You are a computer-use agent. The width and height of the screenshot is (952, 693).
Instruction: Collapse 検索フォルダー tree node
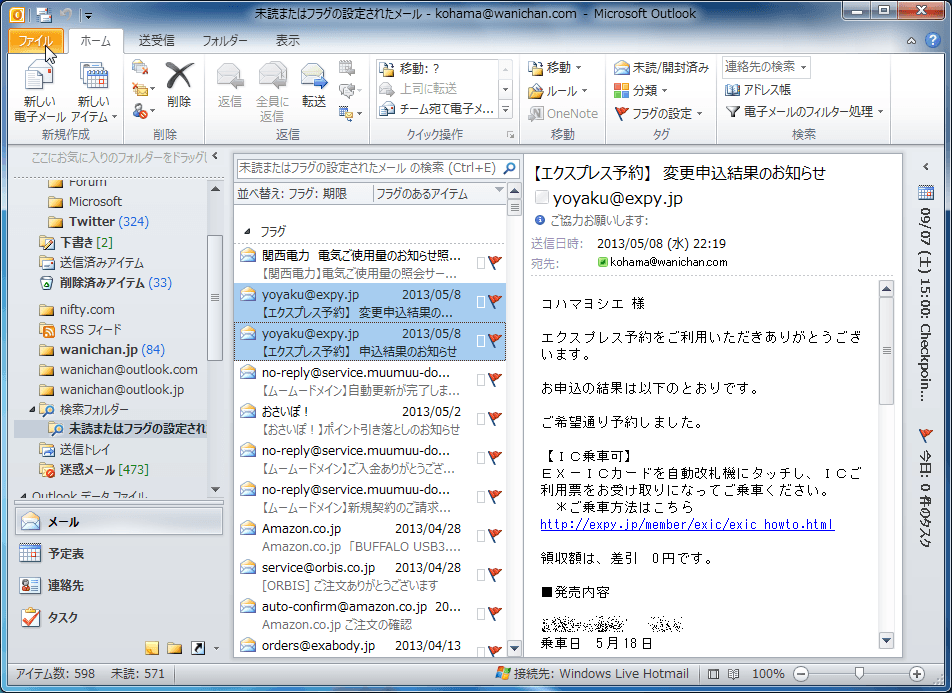[x=32, y=409]
